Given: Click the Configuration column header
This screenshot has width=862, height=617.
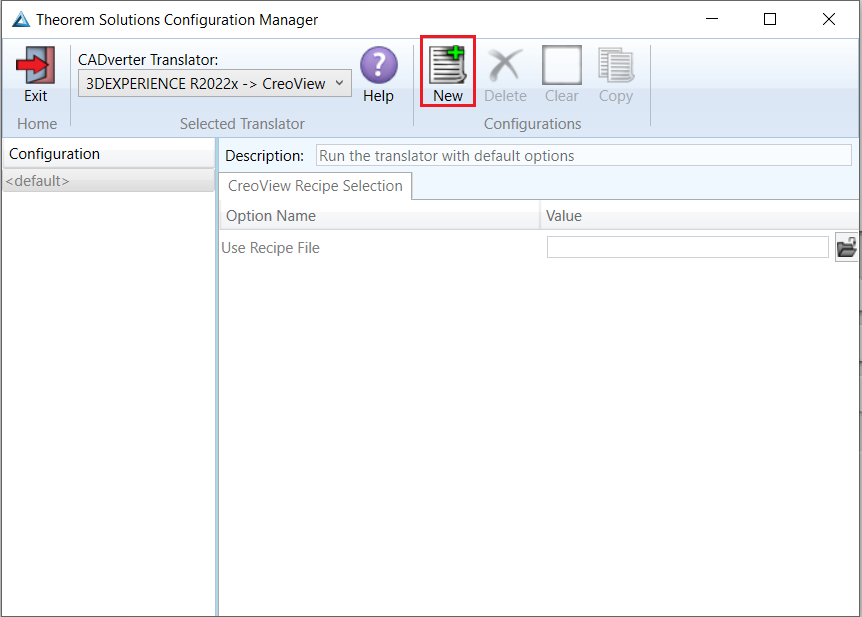Looking at the screenshot, I should [108, 154].
